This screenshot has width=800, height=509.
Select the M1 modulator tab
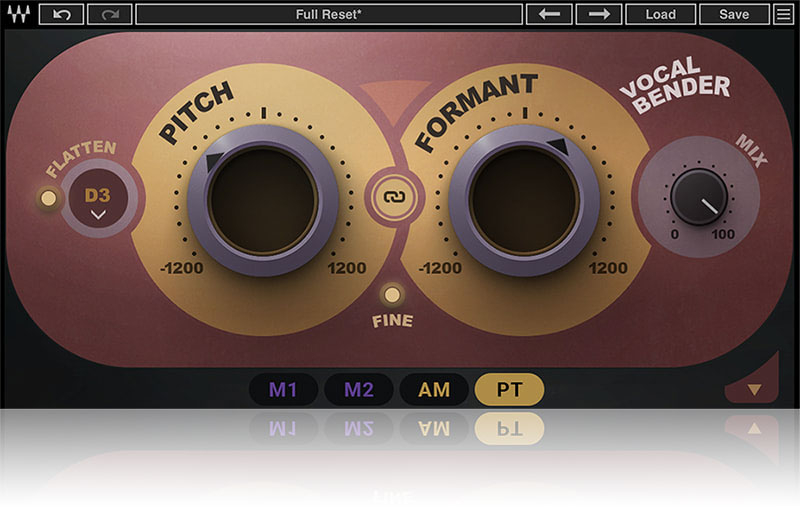[x=283, y=389]
